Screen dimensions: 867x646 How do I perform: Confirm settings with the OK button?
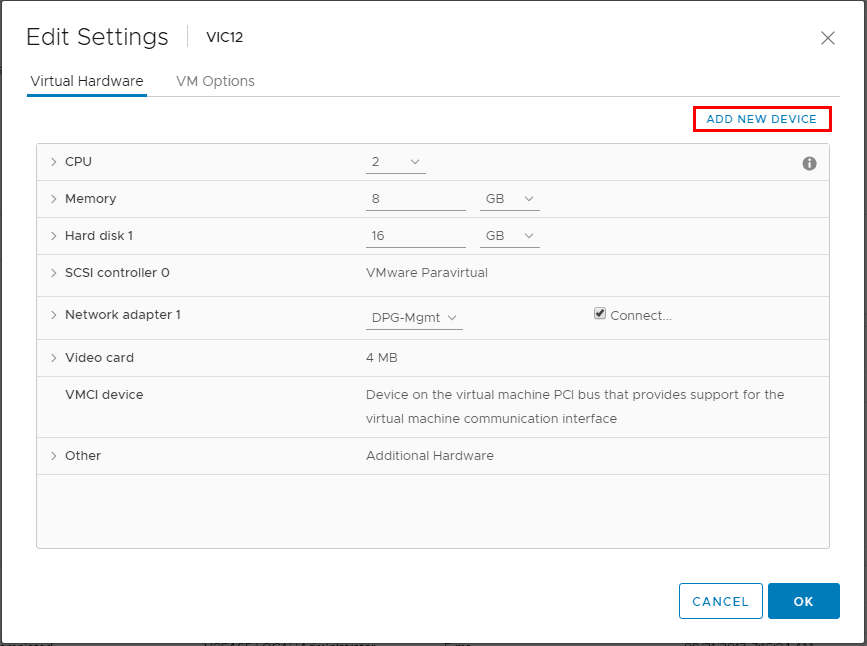point(803,601)
